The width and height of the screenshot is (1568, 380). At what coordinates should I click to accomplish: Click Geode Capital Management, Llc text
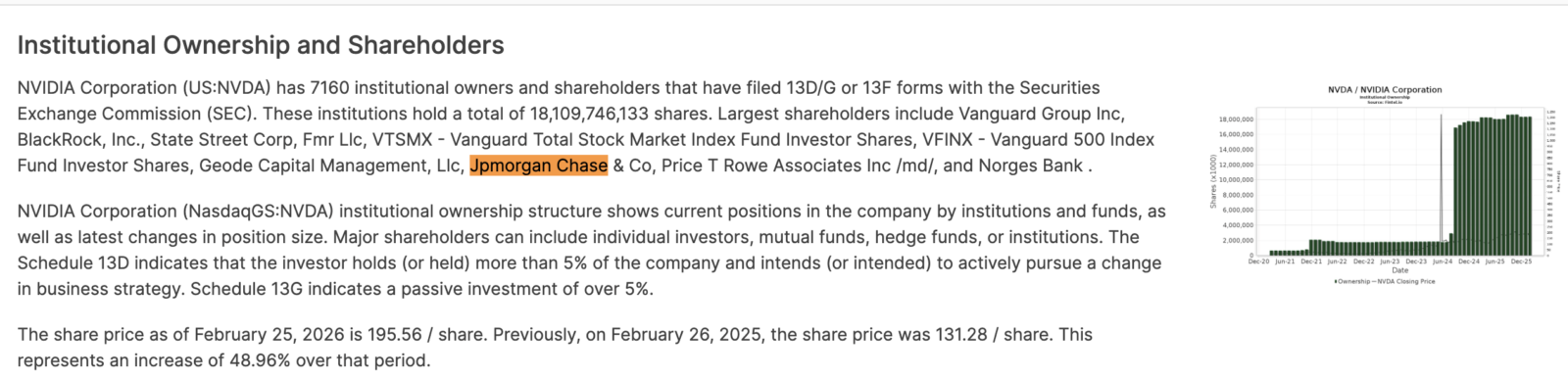[330, 166]
